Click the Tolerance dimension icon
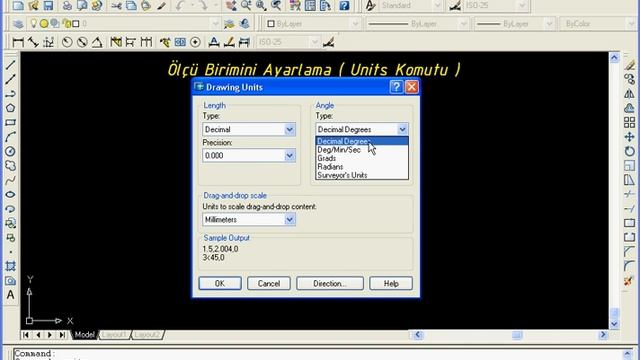The height and width of the screenshot is (360, 640). (x=180, y=42)
